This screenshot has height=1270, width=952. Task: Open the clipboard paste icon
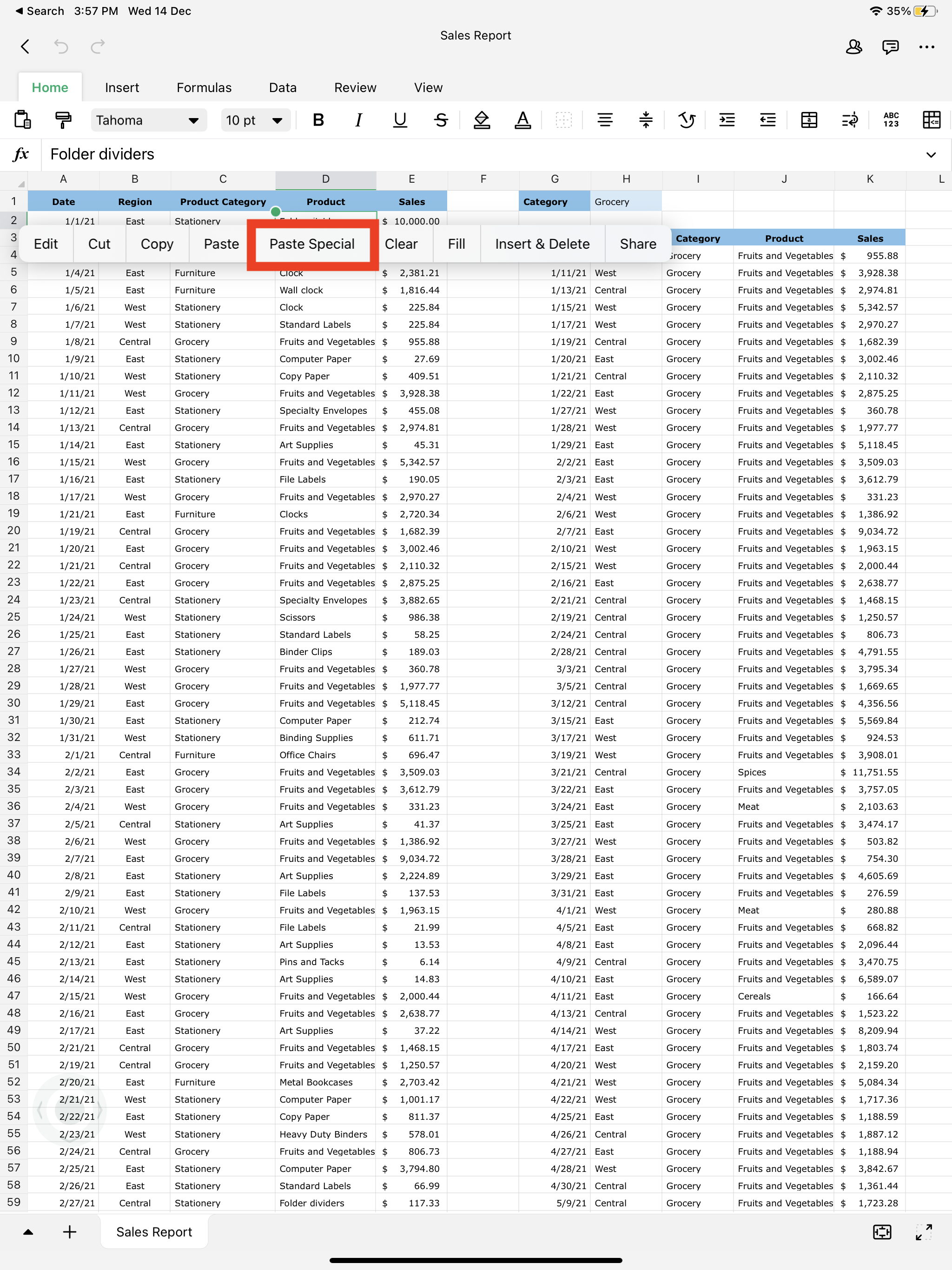[22, 120]
